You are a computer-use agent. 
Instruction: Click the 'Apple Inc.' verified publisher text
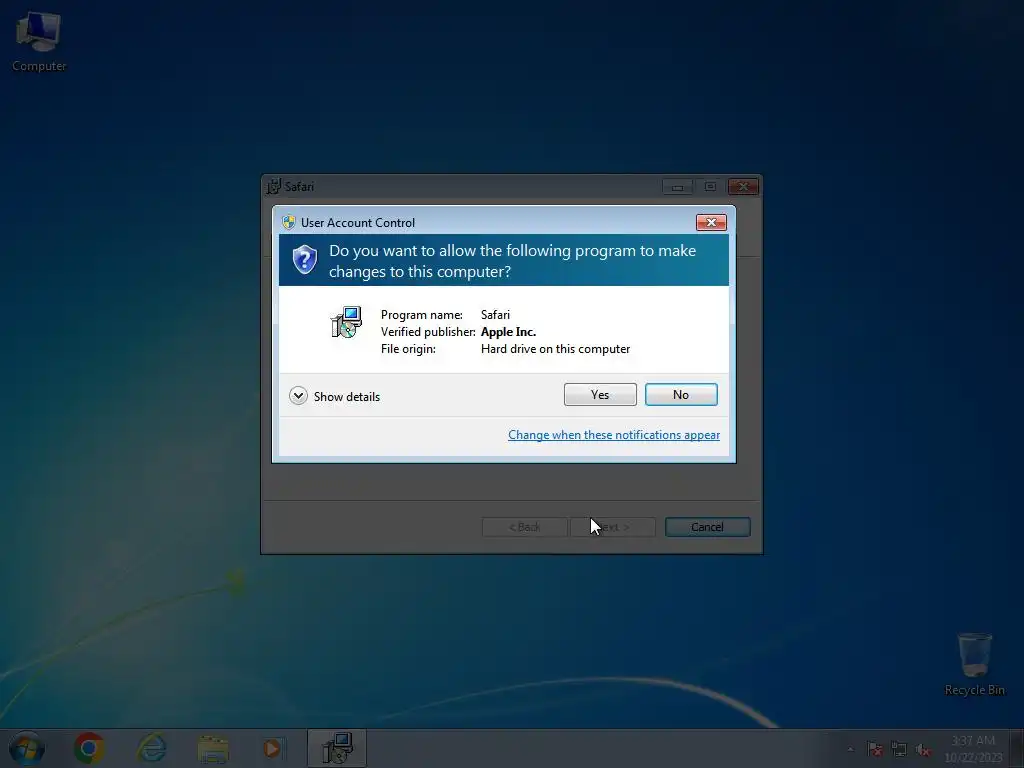tap(508, 332)
